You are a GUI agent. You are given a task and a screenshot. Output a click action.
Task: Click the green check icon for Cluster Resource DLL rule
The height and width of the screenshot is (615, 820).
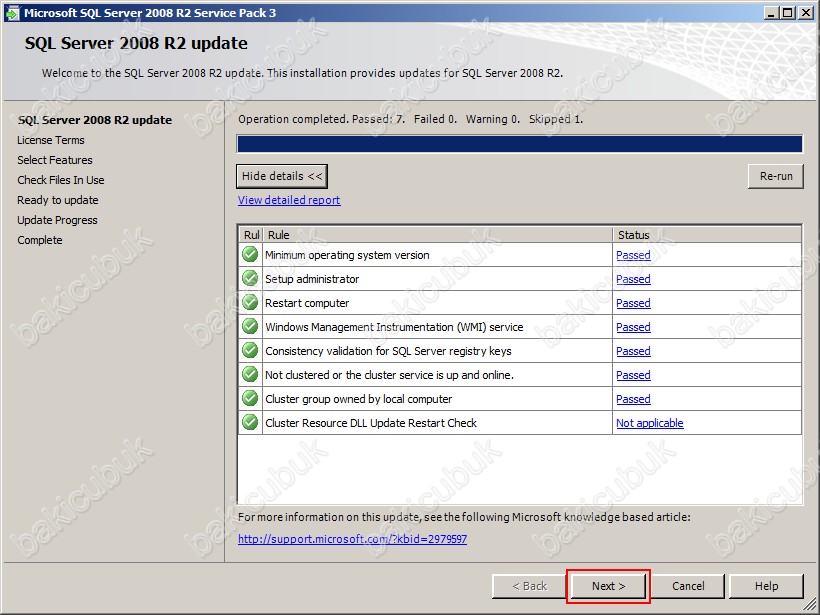[x=250, y=423]
